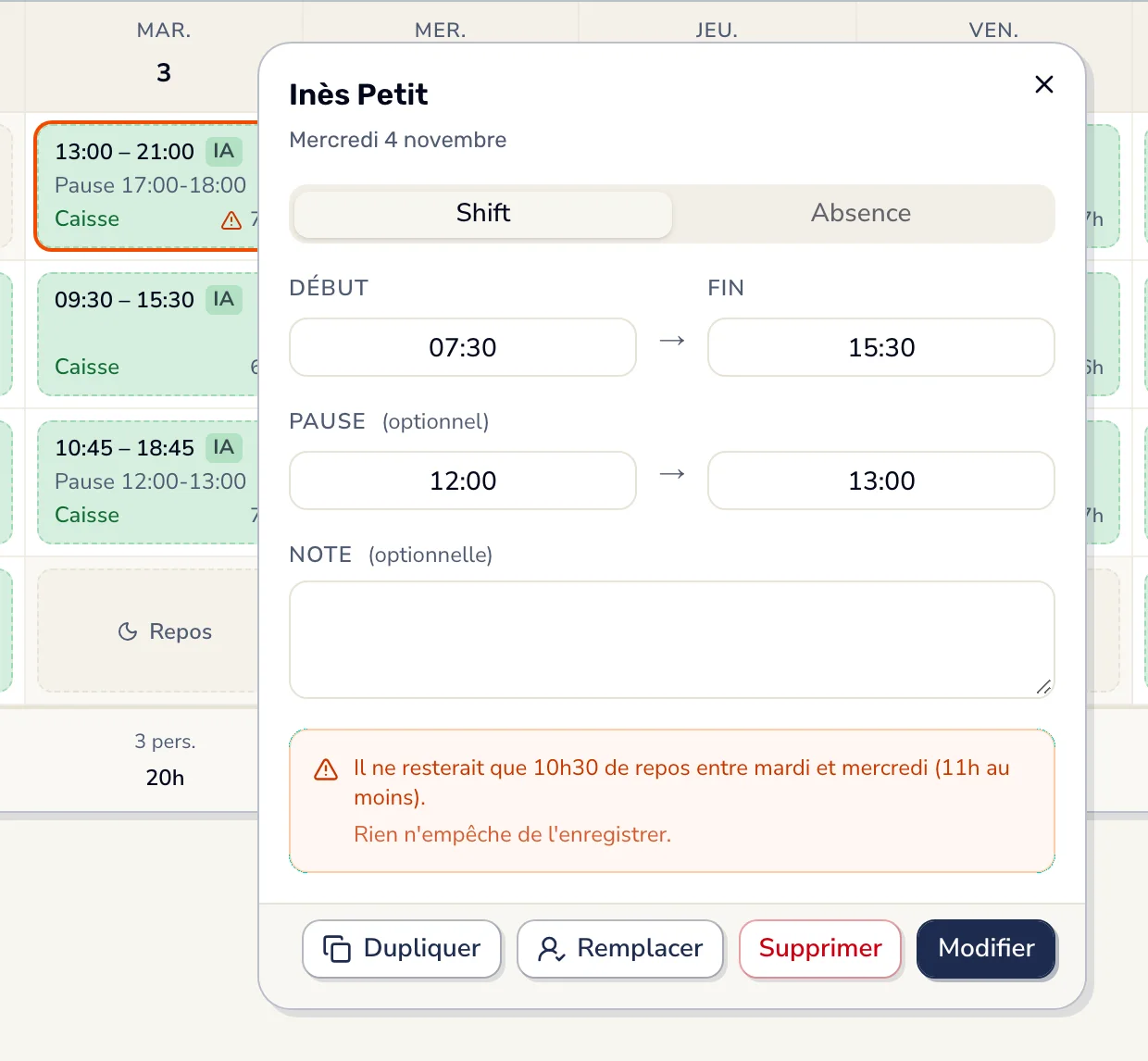The height and width of the screenshot is (1061, 1148).
Task: Click the 'Mercredi 4 novembre' date subtitle
Action: [x=398, y=140]
